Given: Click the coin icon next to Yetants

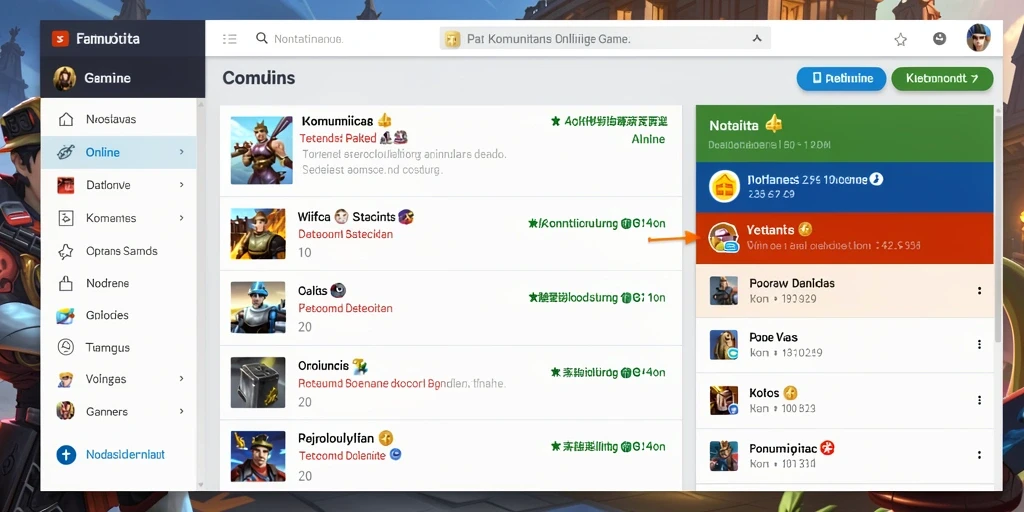Looking at the screenshot, I should [805, 229].
